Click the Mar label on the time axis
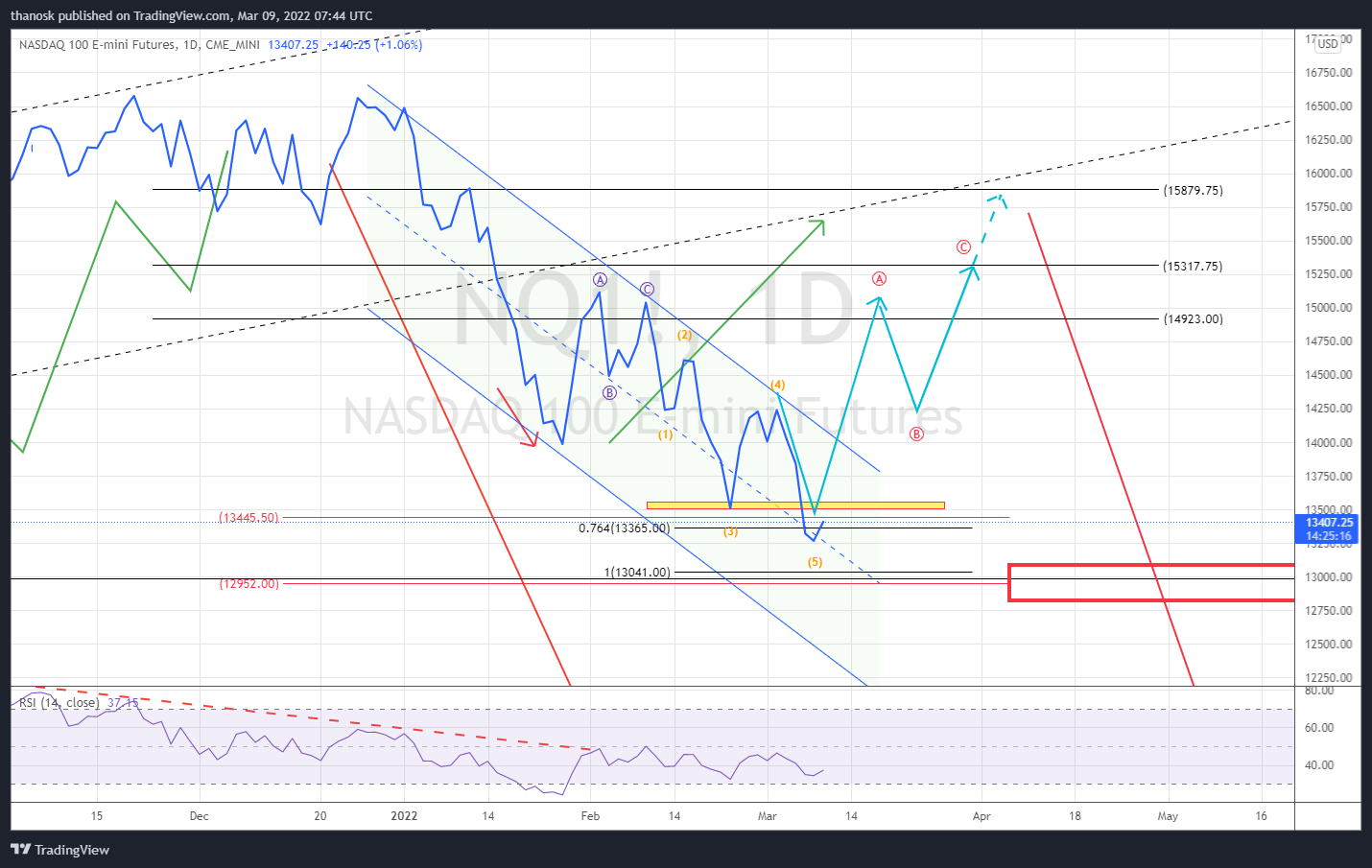This screenshot has height=868, width=1372. click(768, 816)
